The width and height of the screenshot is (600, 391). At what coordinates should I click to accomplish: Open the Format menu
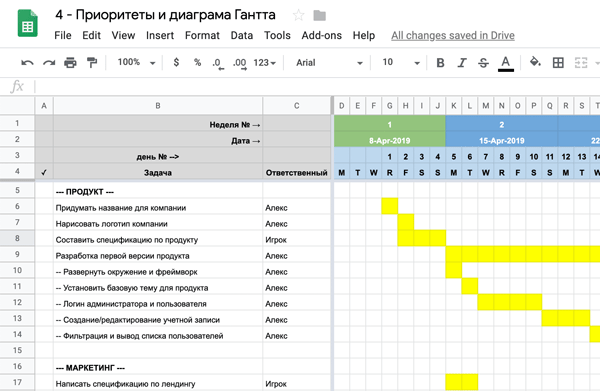[202, 36]
